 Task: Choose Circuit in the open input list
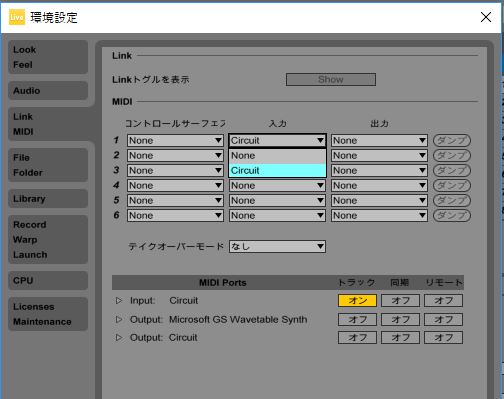[x=277, y=170]
